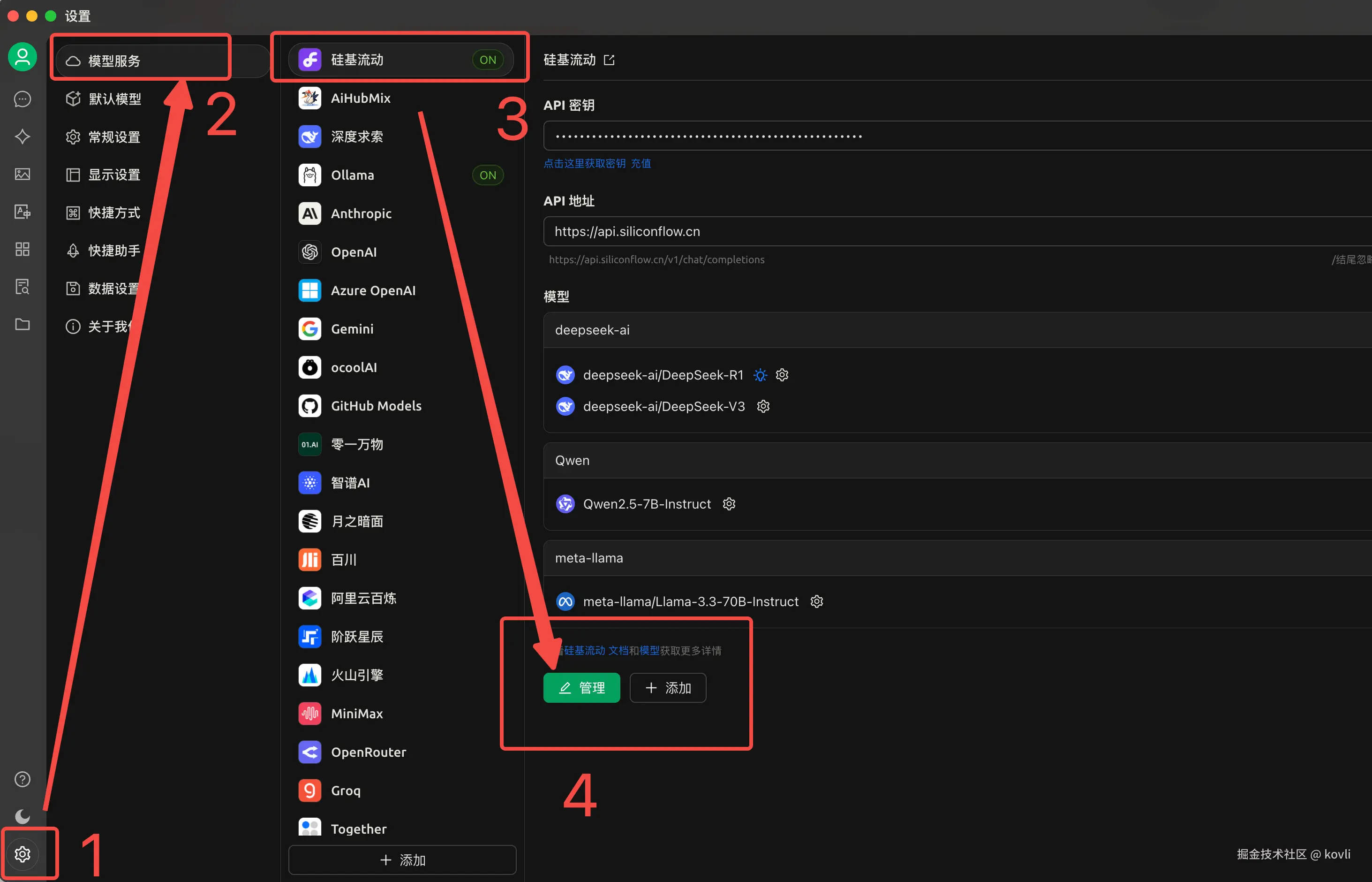Image resolution: width=1372 pixels, height=882 pixels.
Task: Open the image painting sidebar icon
Action: coord(23,174)
